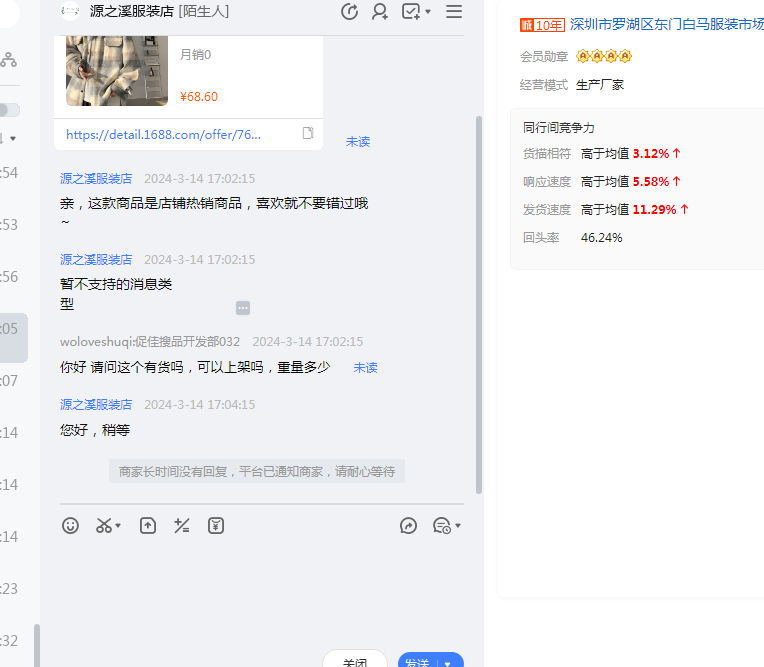
Task: Open the send button dropdown arrow
Action: coord(448,663)
